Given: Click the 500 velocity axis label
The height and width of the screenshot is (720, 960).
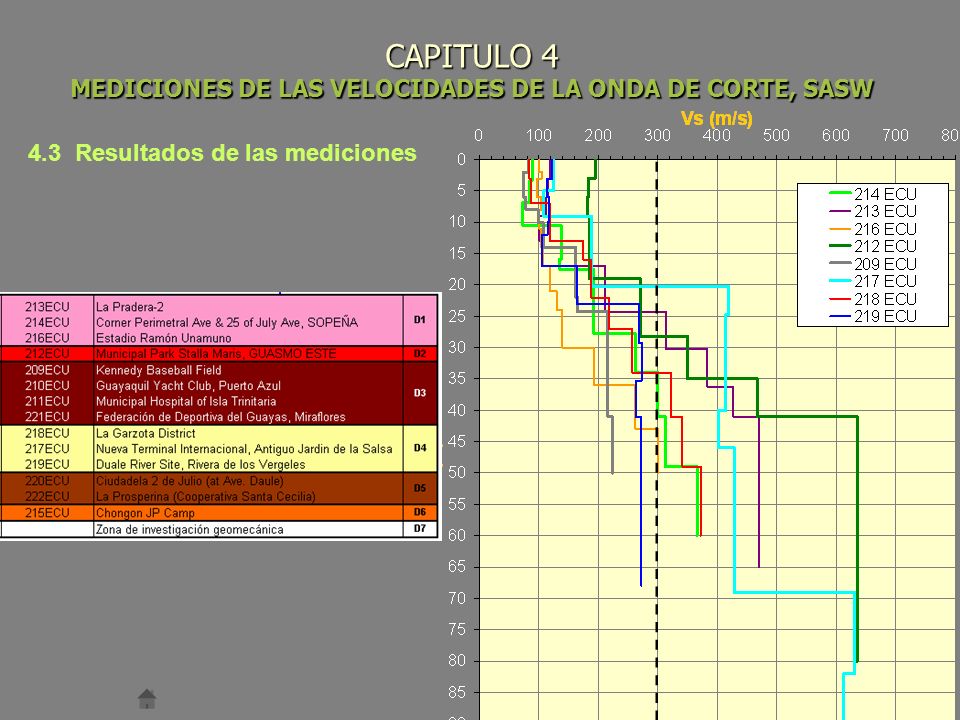Looking at the screenshot, I should click(776, 135).
